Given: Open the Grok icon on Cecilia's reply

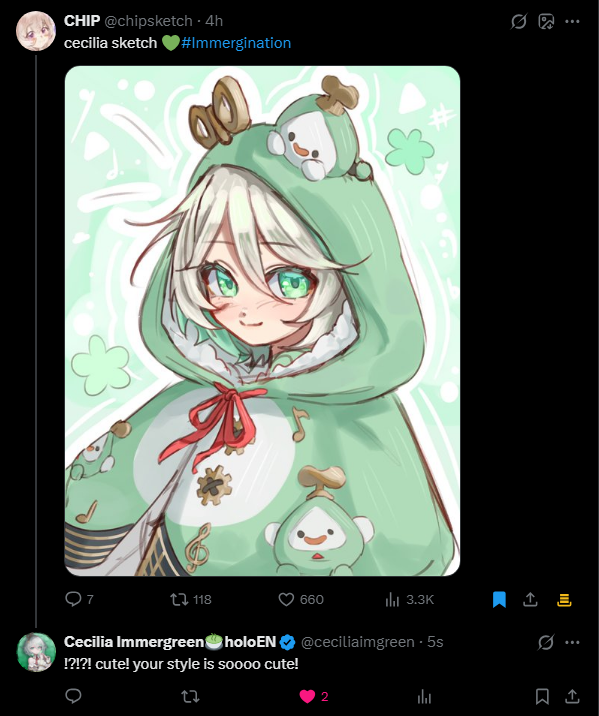Looking at the screenshot, I should tap(546, 642).
